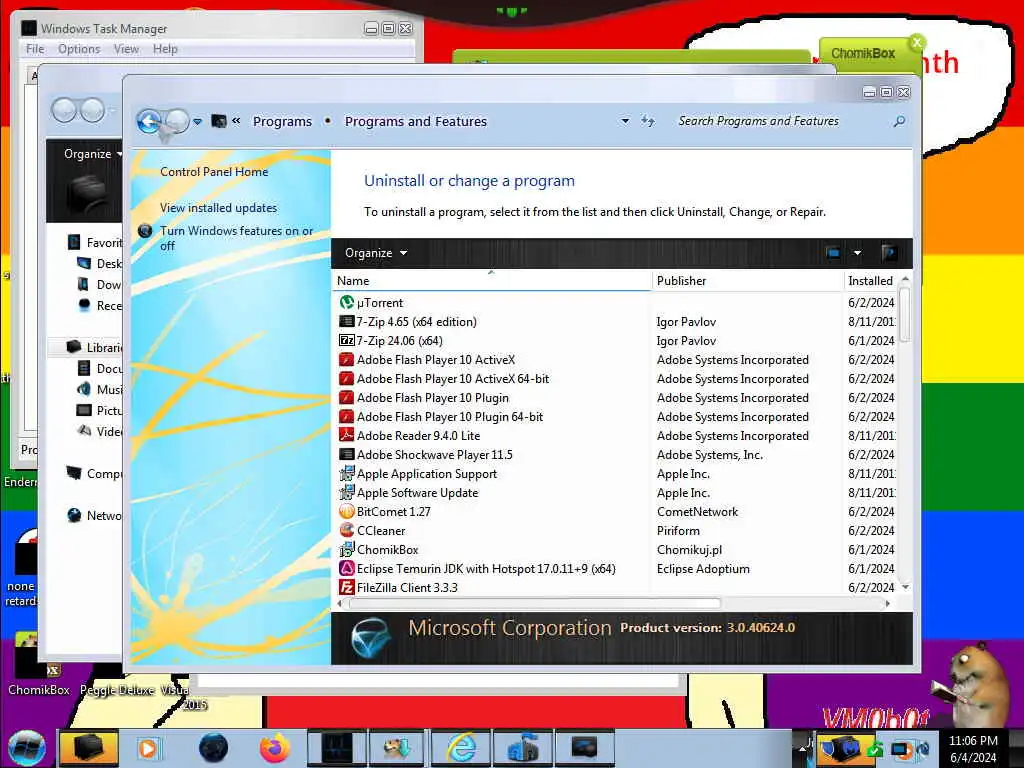Hit the search magnifier icon
Screen dimensions: 1024x768
[x=899, y=121]
